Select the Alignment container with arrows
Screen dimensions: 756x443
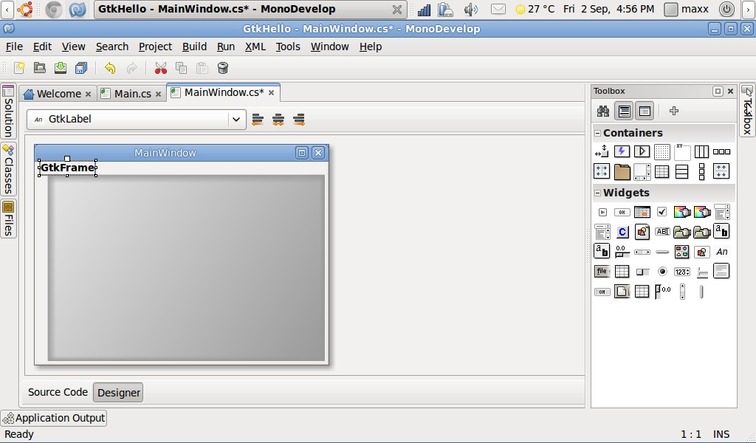pyautogui.click(x=602, y=152)
